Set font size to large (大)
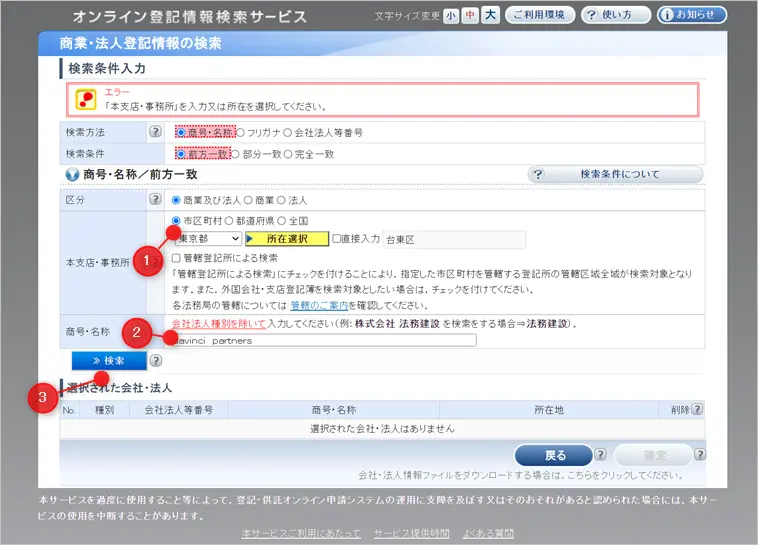 (x=490, y=15)
